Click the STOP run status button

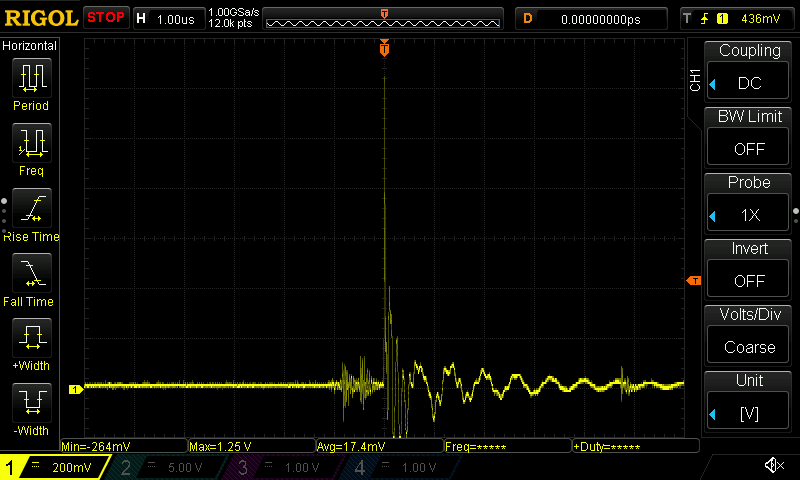(106, 18)
